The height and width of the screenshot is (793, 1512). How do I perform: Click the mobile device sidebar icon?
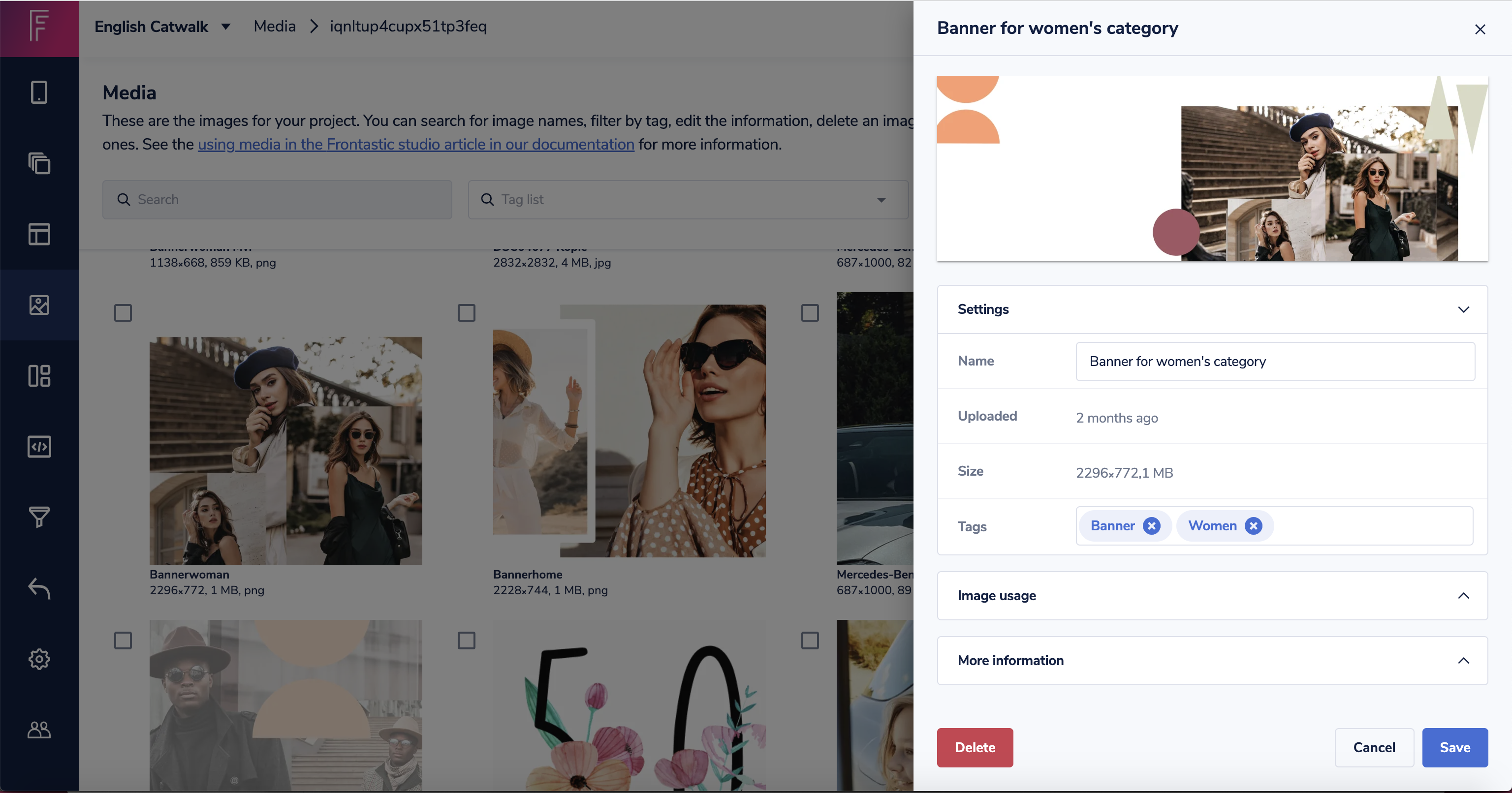click(39, 92)
